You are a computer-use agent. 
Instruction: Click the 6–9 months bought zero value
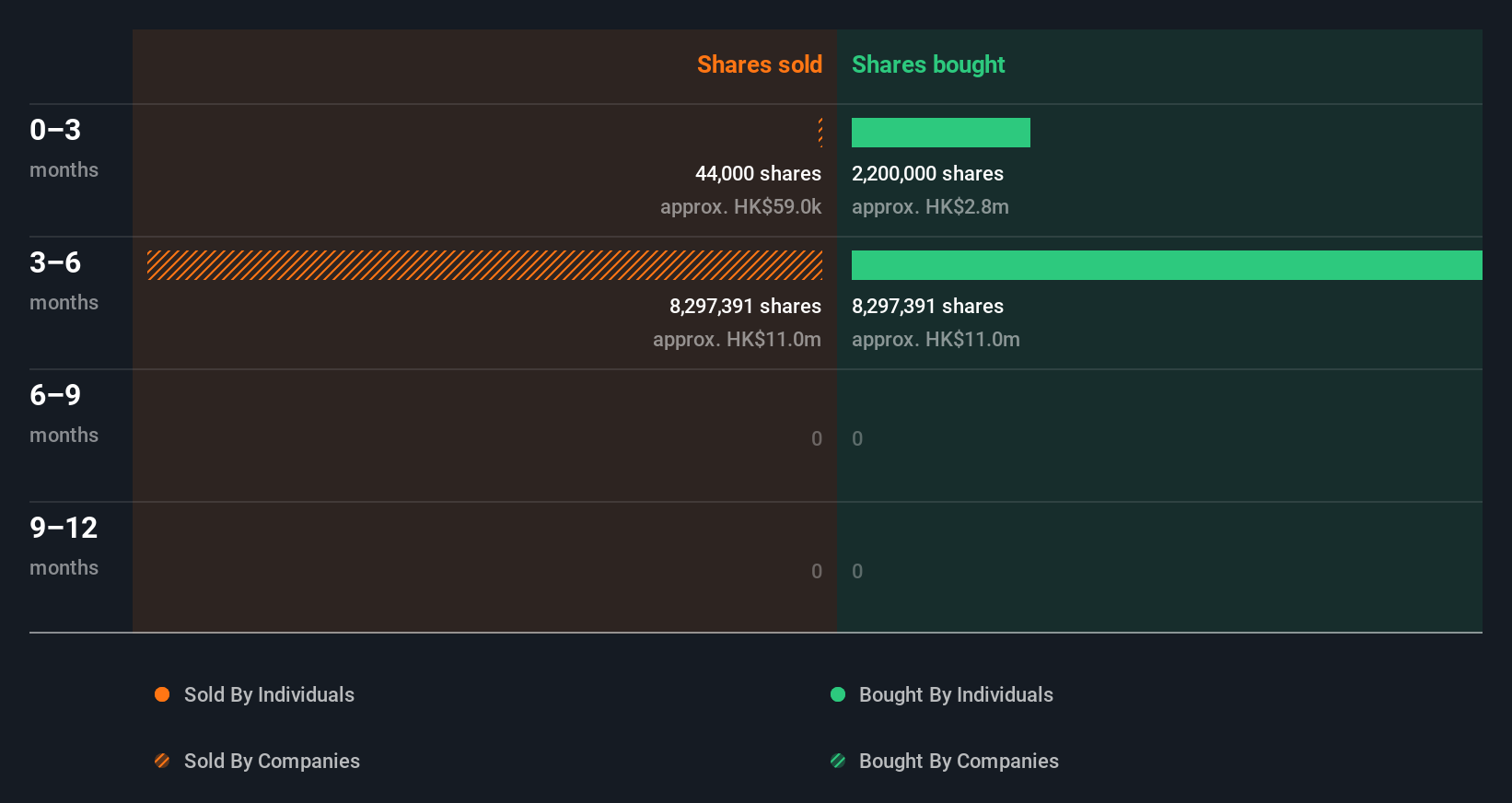tap(857, 439)
